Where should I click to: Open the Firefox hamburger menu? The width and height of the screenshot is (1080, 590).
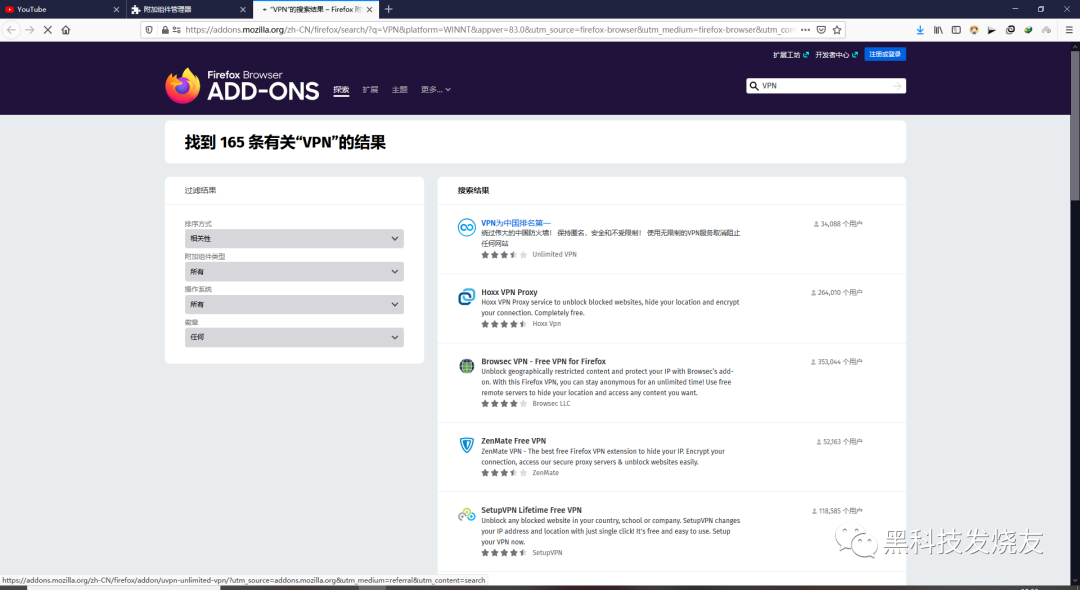coord(1069,30)
